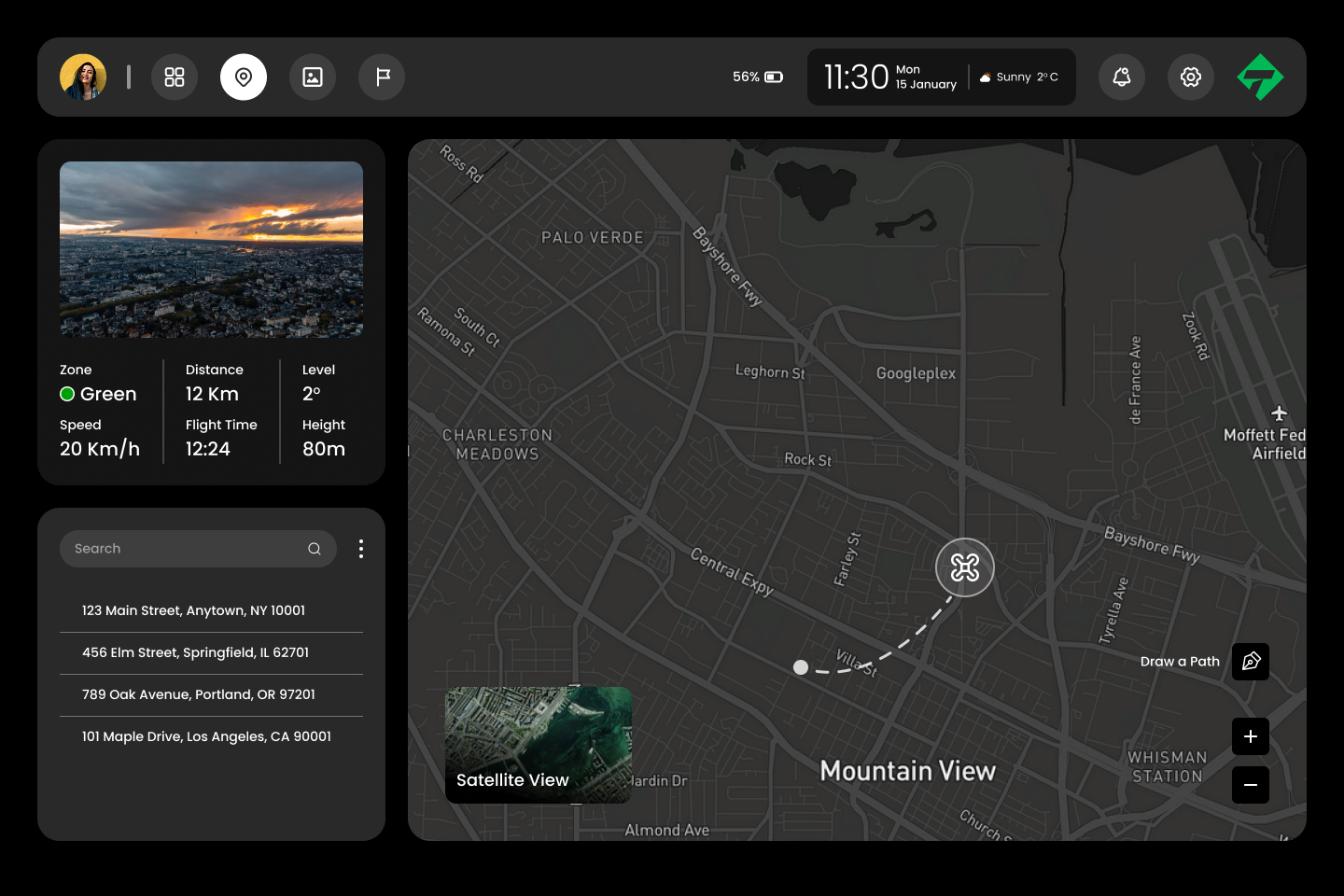Open the three-dot options menu
1344x896 pixels.
[x=361, y=549]
